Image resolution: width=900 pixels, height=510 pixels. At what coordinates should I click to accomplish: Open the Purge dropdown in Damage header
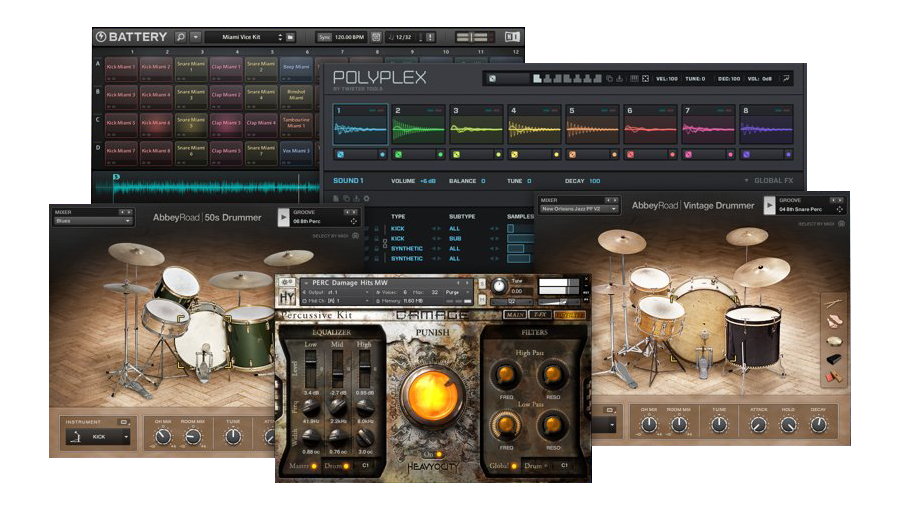pos(456,292)
